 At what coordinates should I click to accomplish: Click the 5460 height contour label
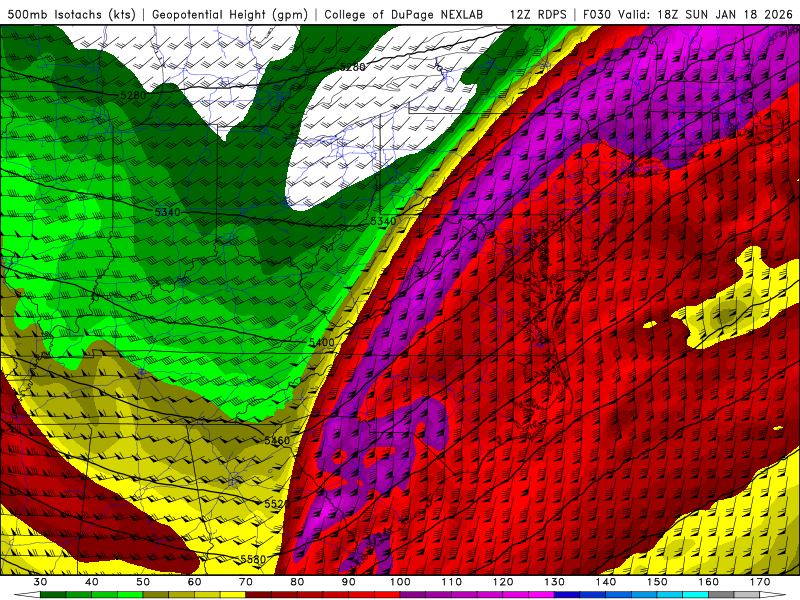point(277,440)
